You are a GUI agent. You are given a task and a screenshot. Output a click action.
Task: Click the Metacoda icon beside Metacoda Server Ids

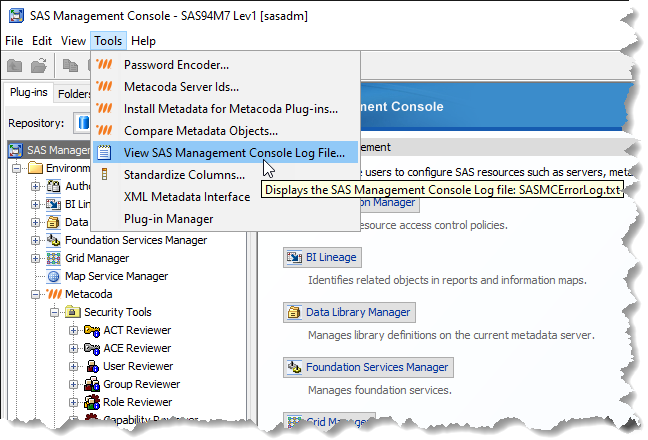point(104,86)
